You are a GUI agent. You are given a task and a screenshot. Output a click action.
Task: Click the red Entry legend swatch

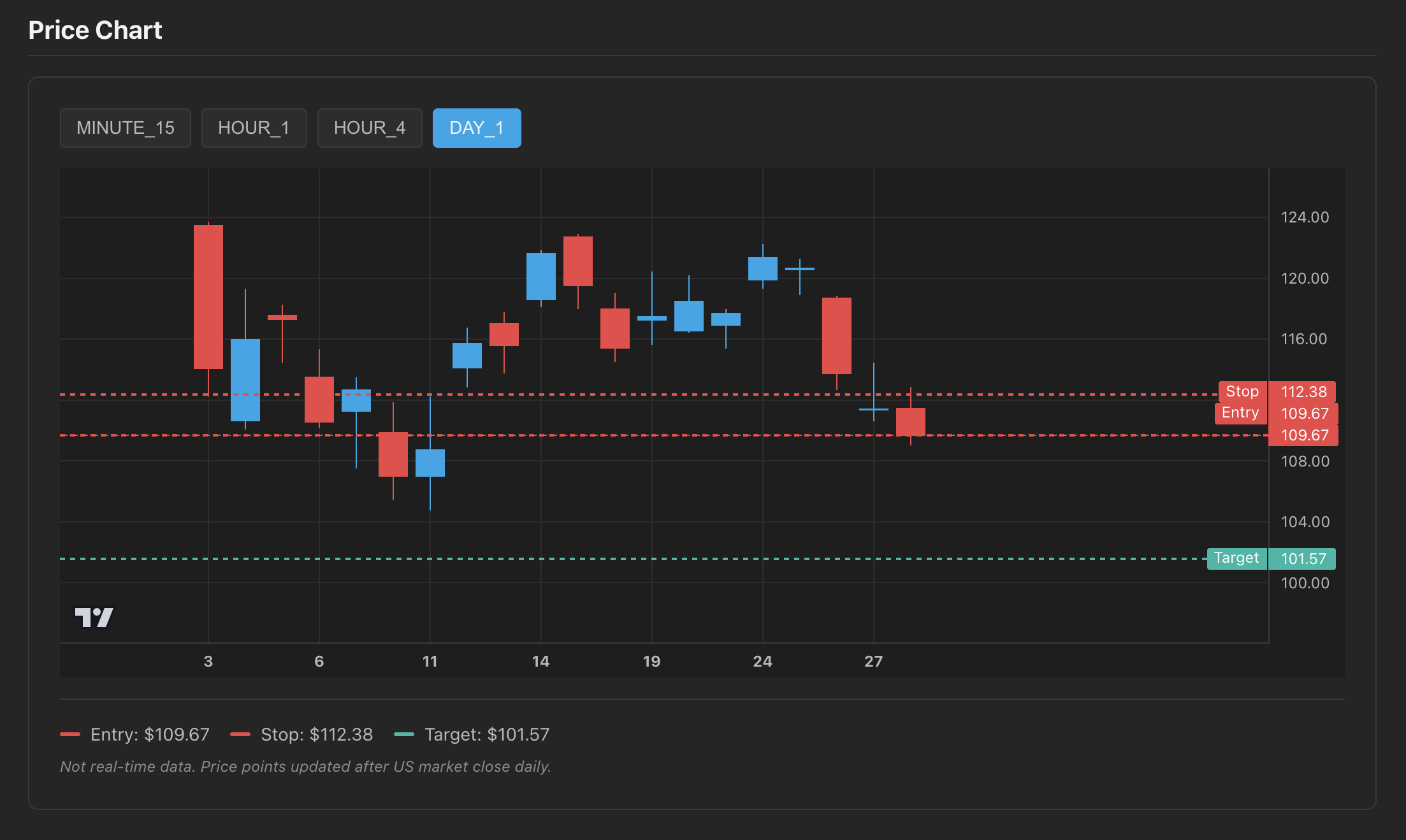tap(70, 734)
